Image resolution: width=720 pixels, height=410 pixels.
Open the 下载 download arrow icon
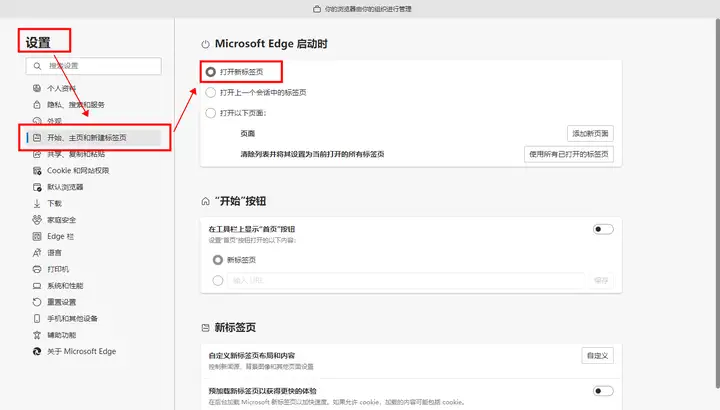click(x=37, y=203)
